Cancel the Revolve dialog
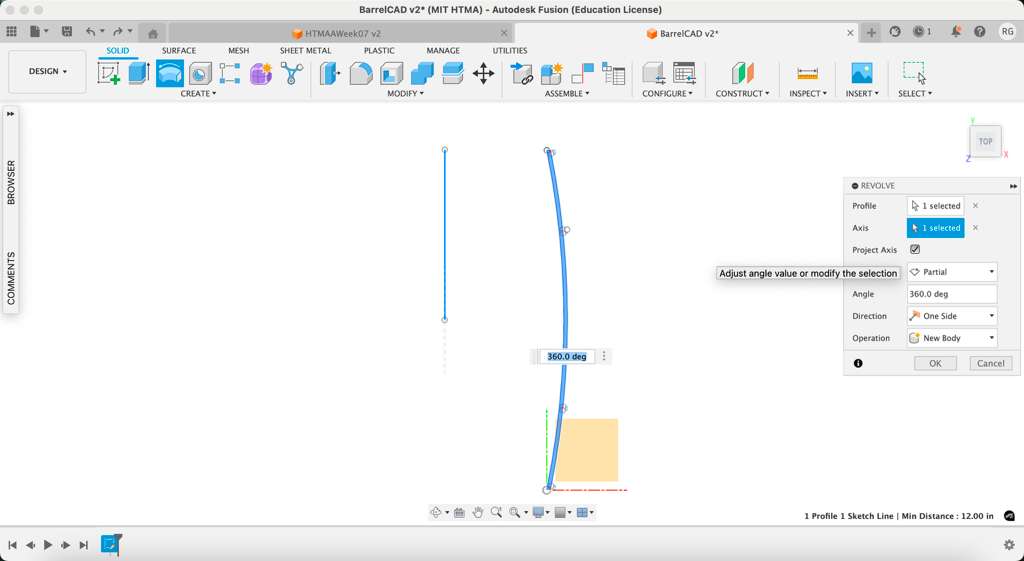Screen dimensions: 1024x561 tap(990, 363)
